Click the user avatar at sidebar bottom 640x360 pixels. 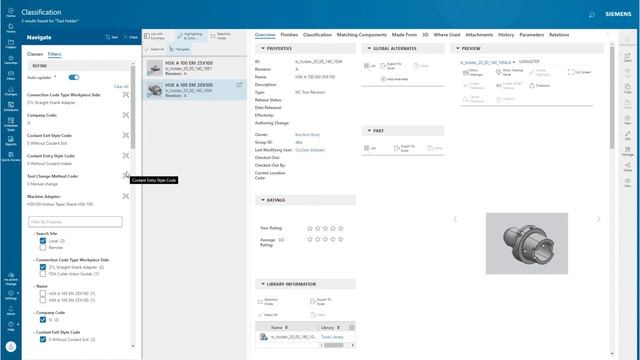coord(11,346)
